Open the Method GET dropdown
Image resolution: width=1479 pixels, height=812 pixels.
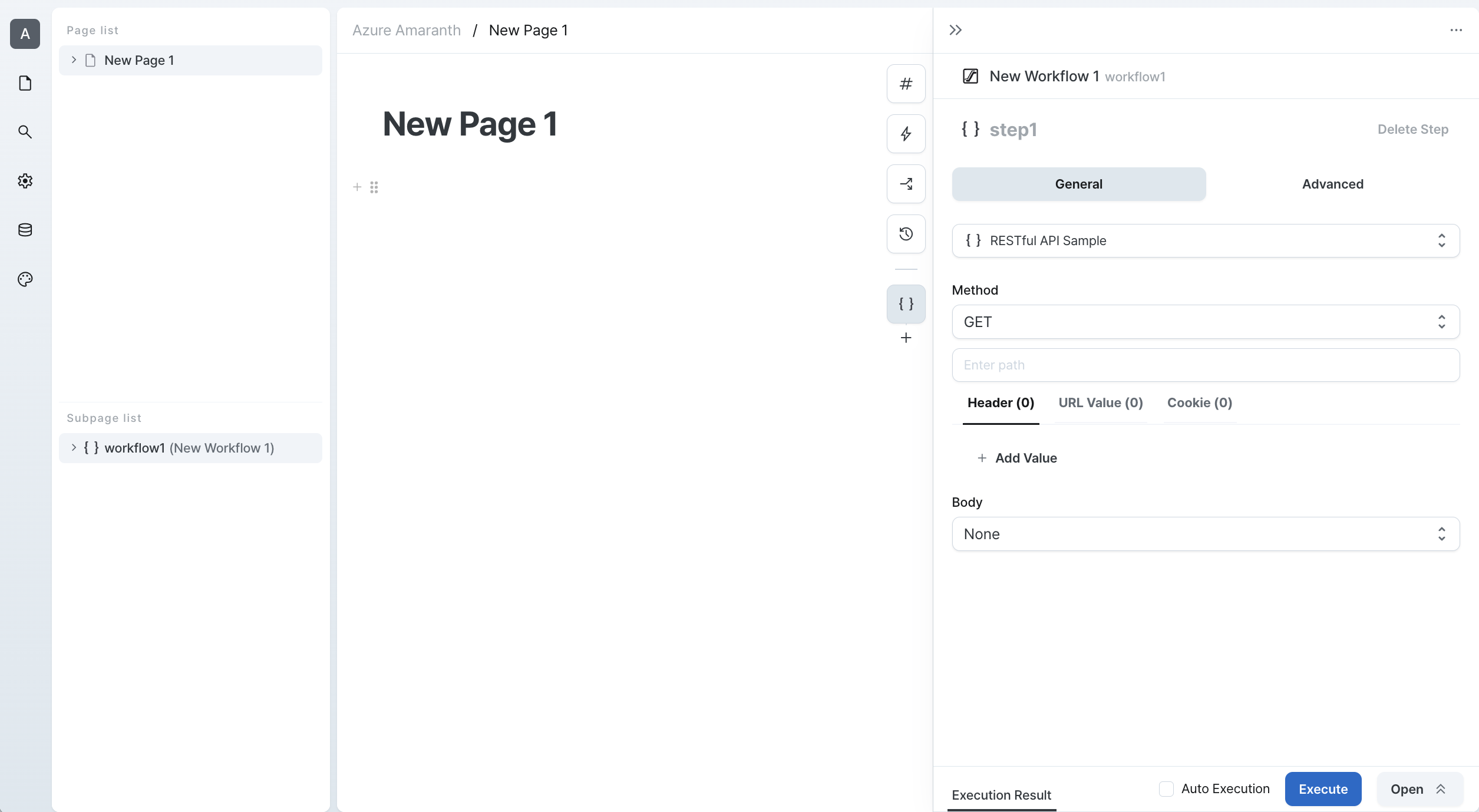pyautogui.click(x=1206, y=322)
